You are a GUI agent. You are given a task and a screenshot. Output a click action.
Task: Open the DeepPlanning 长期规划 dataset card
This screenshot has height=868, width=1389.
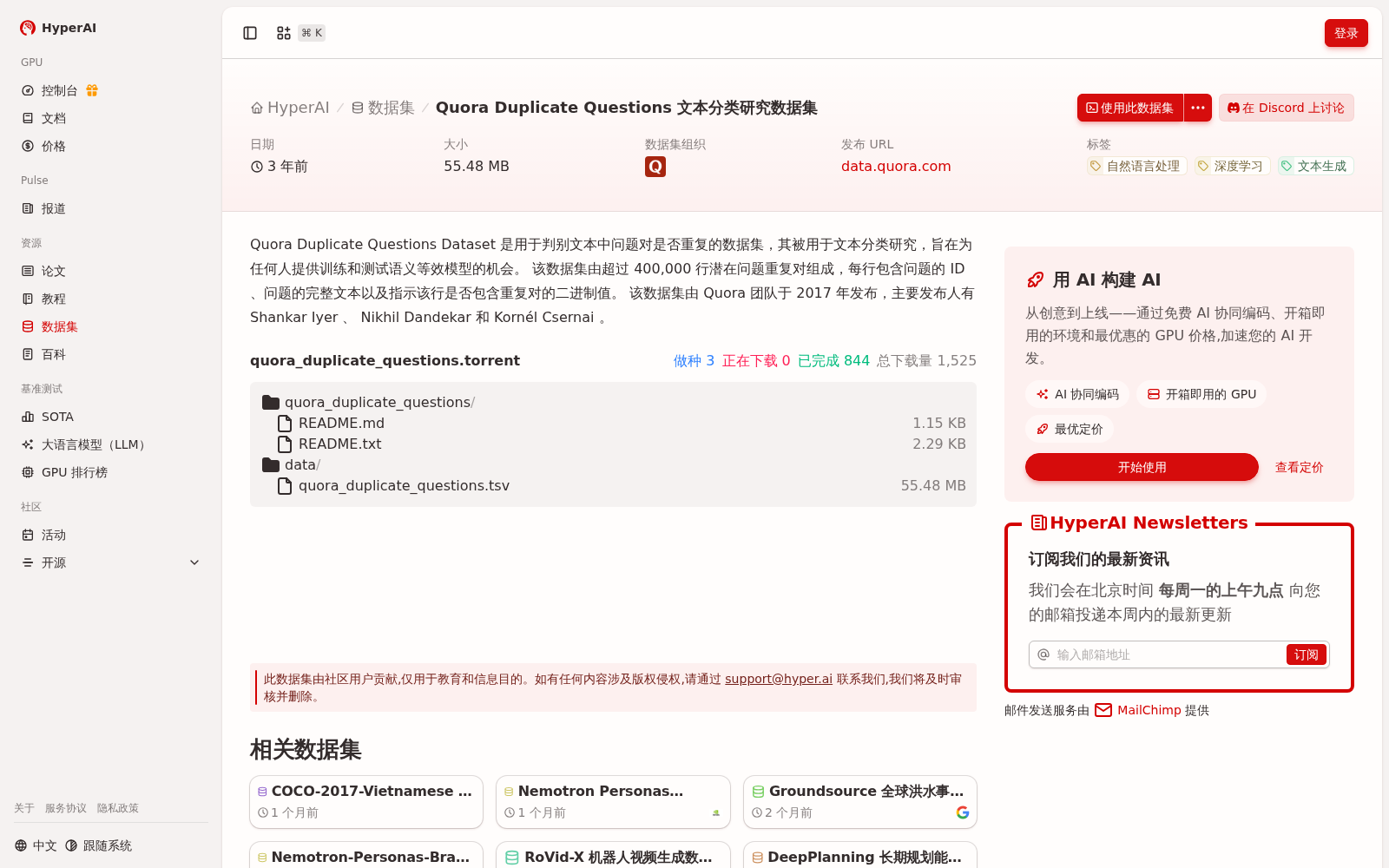coord(860,855)
